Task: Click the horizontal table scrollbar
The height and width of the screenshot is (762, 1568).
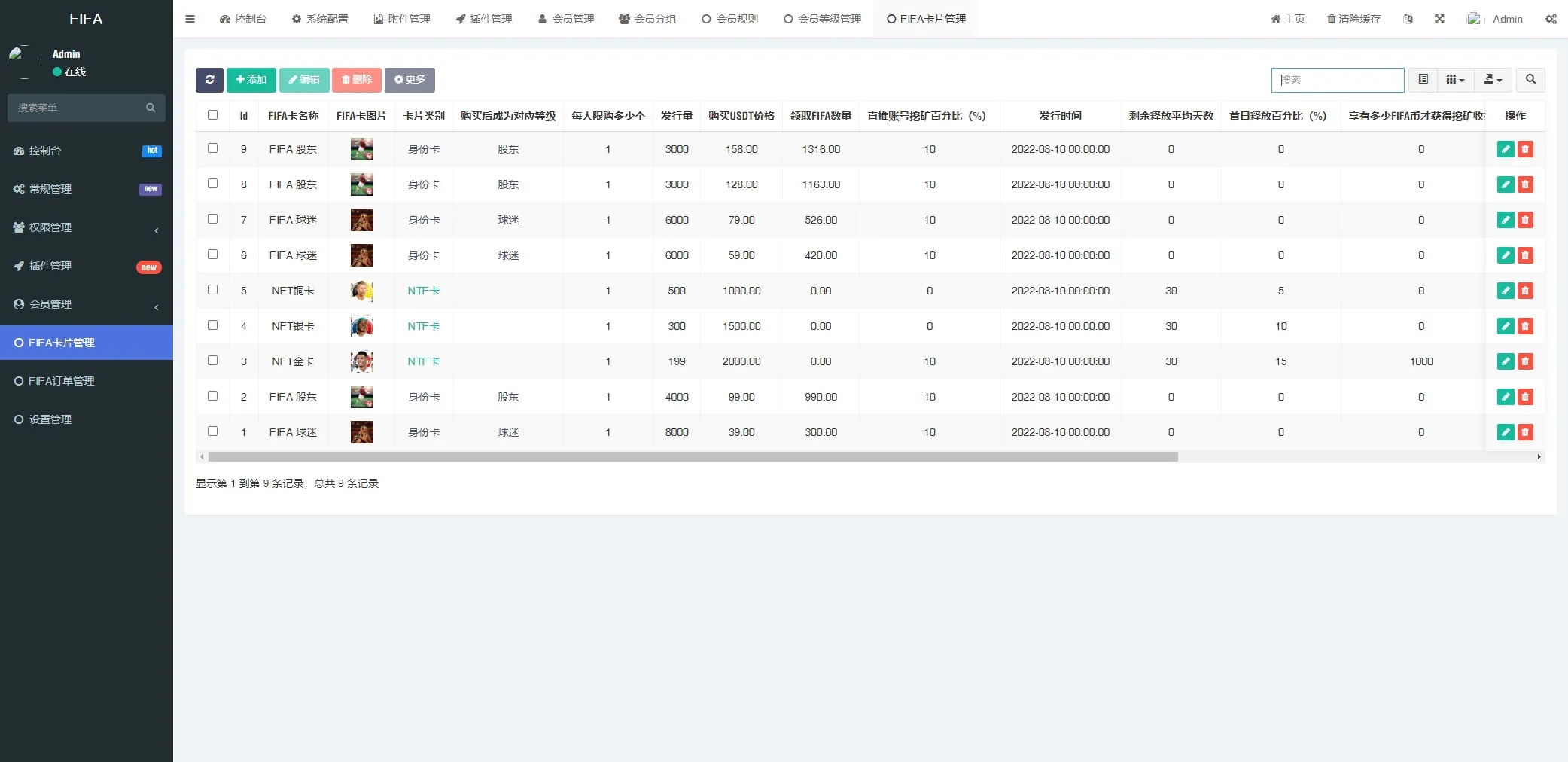Action: pos(693,457)
